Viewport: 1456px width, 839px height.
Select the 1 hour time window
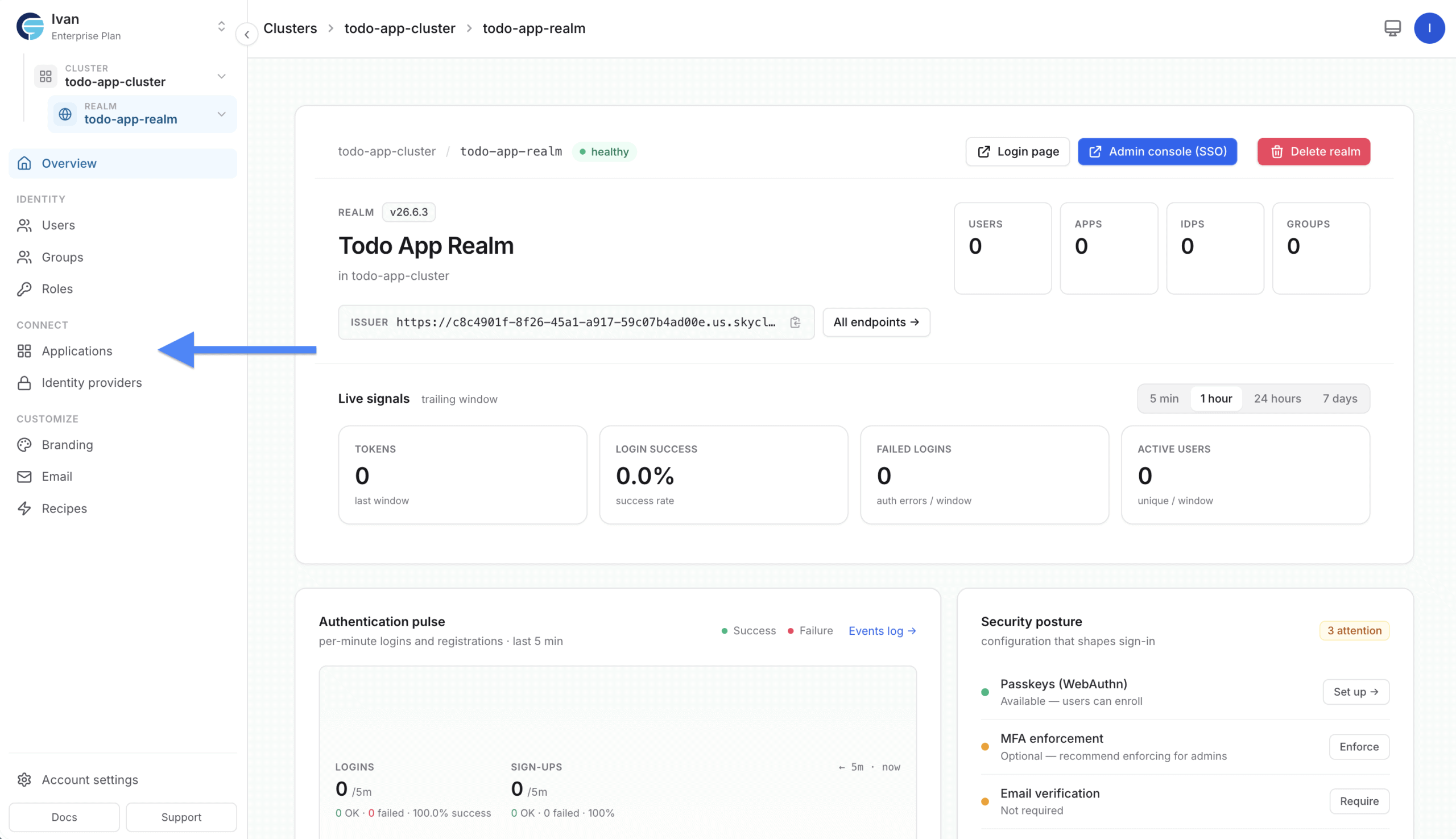coord(1216,399)
